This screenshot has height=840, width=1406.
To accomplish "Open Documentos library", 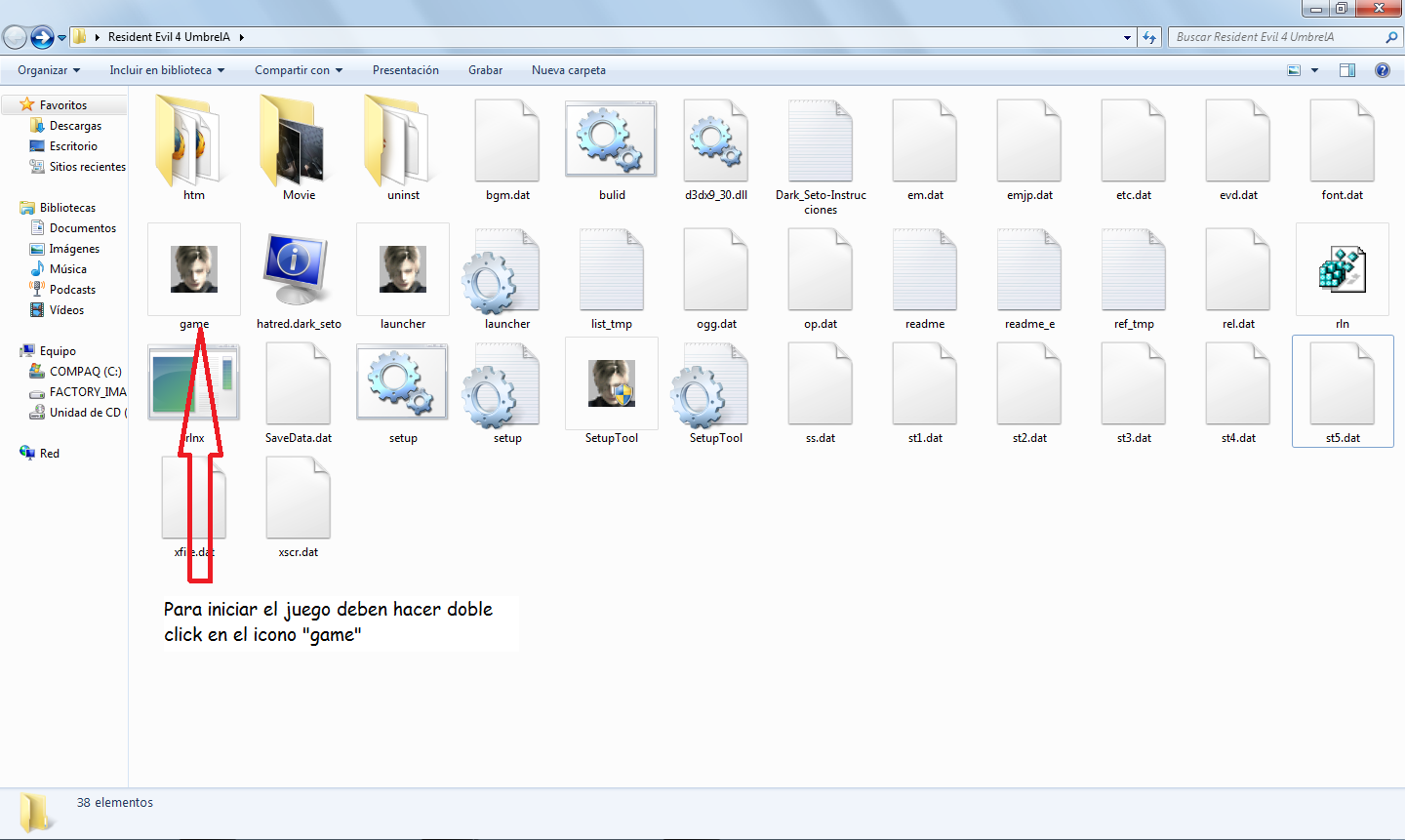I will [x=83, y=228].
